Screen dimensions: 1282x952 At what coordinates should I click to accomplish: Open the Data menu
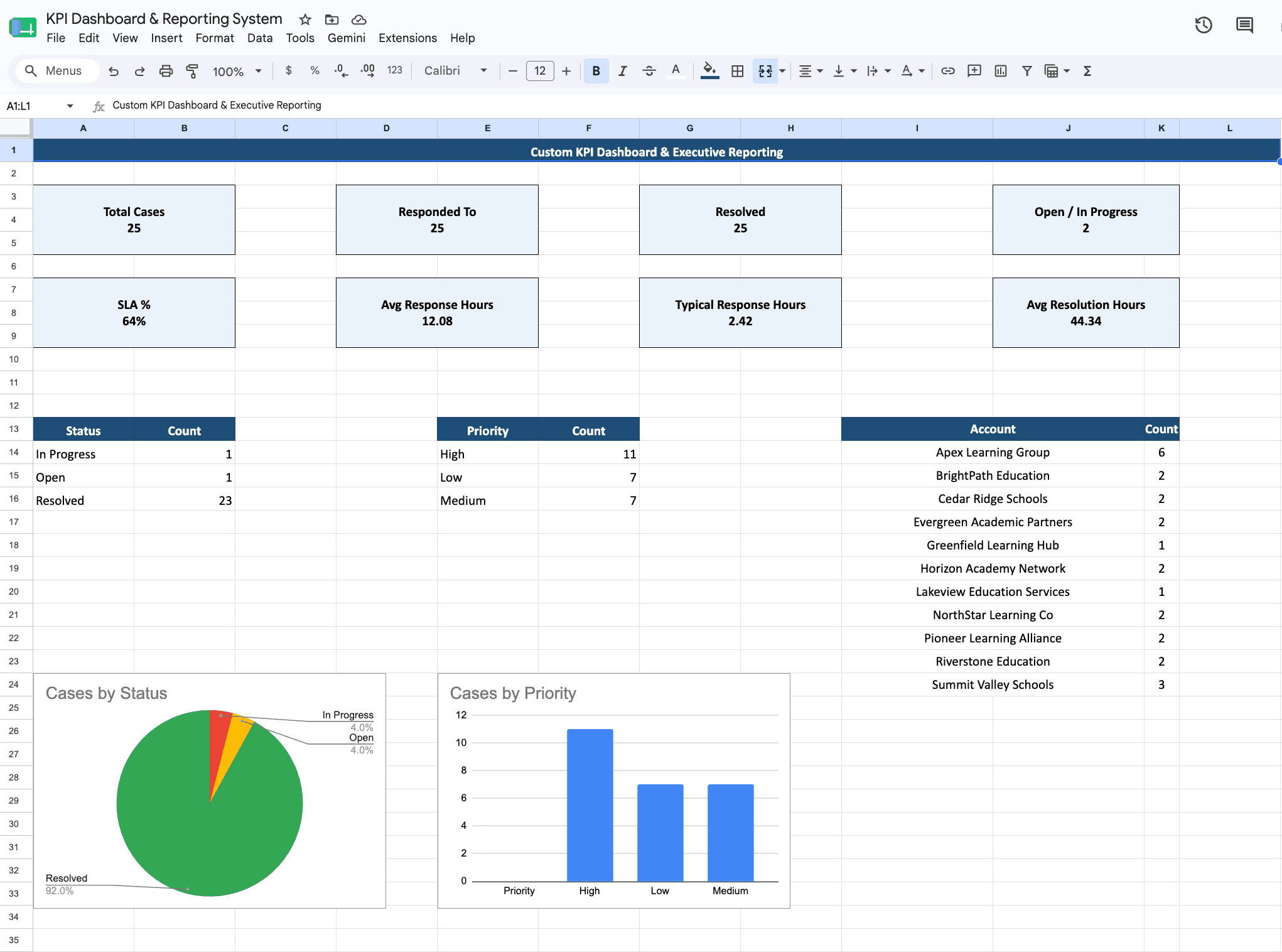pos(260,38)
